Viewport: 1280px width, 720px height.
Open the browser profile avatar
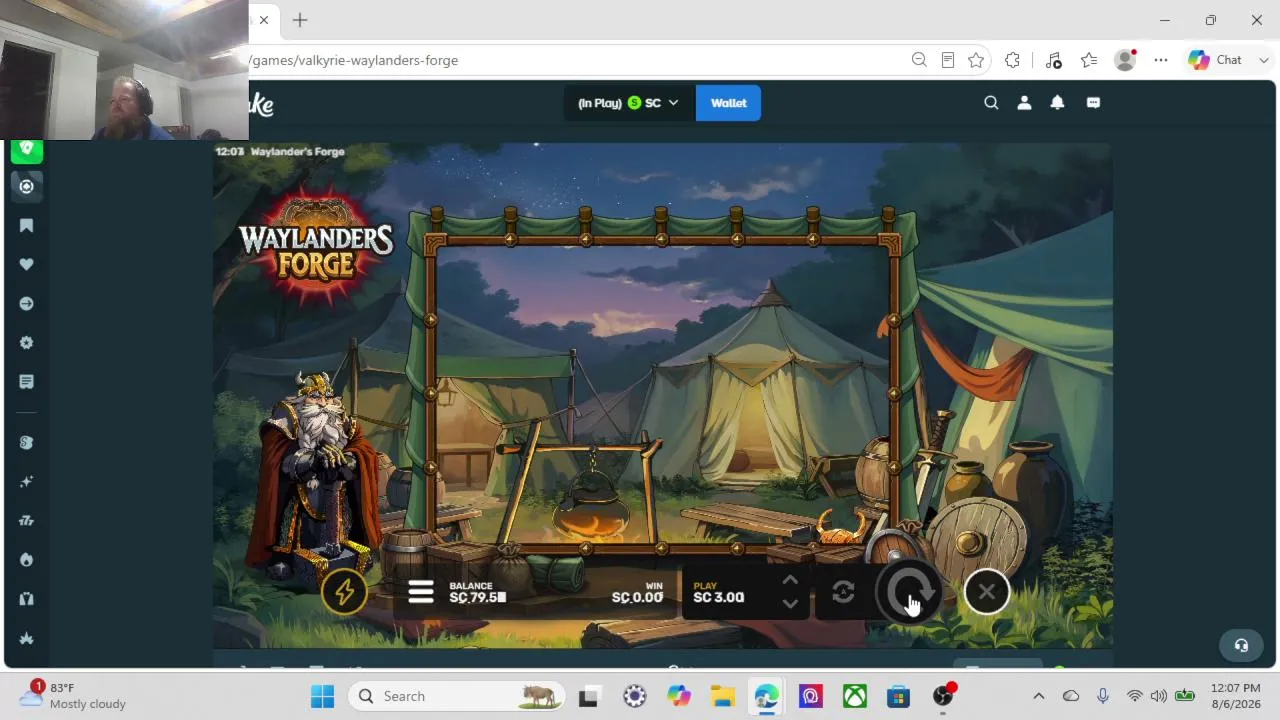coord(1125,60)
